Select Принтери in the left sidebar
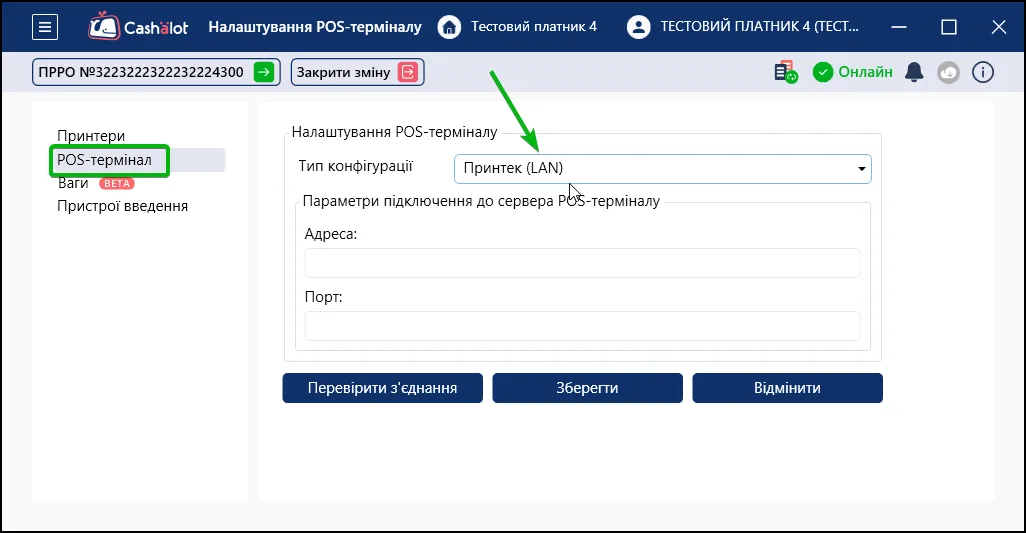Image resolution: width=1026 pixels, height=533 pixels. click(91, 136)
